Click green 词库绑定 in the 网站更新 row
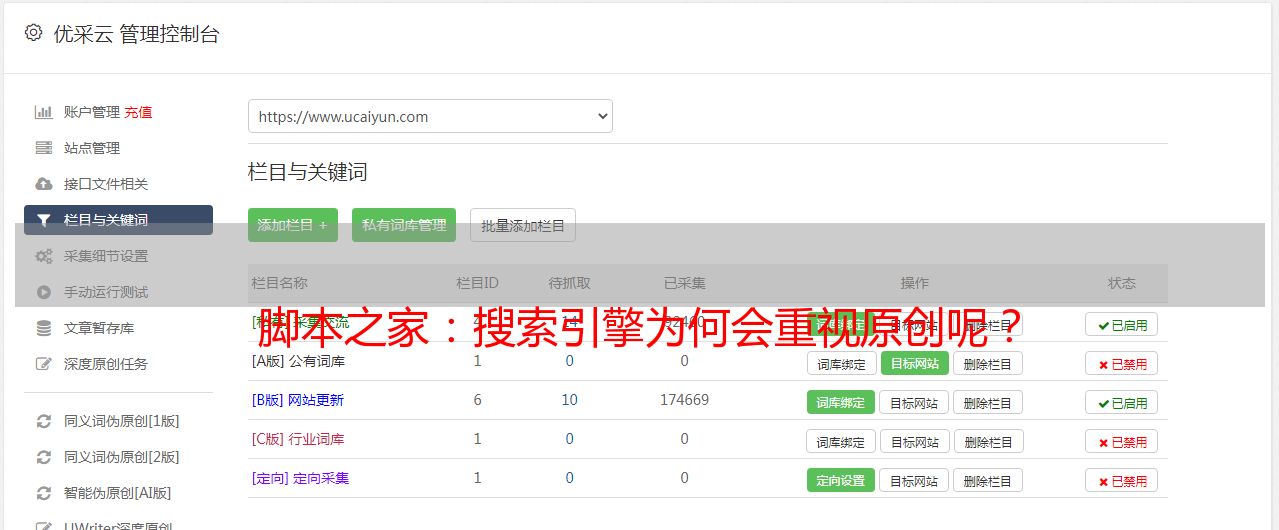The width and height of the screenshot is (1279, 530). coord(841,402)
